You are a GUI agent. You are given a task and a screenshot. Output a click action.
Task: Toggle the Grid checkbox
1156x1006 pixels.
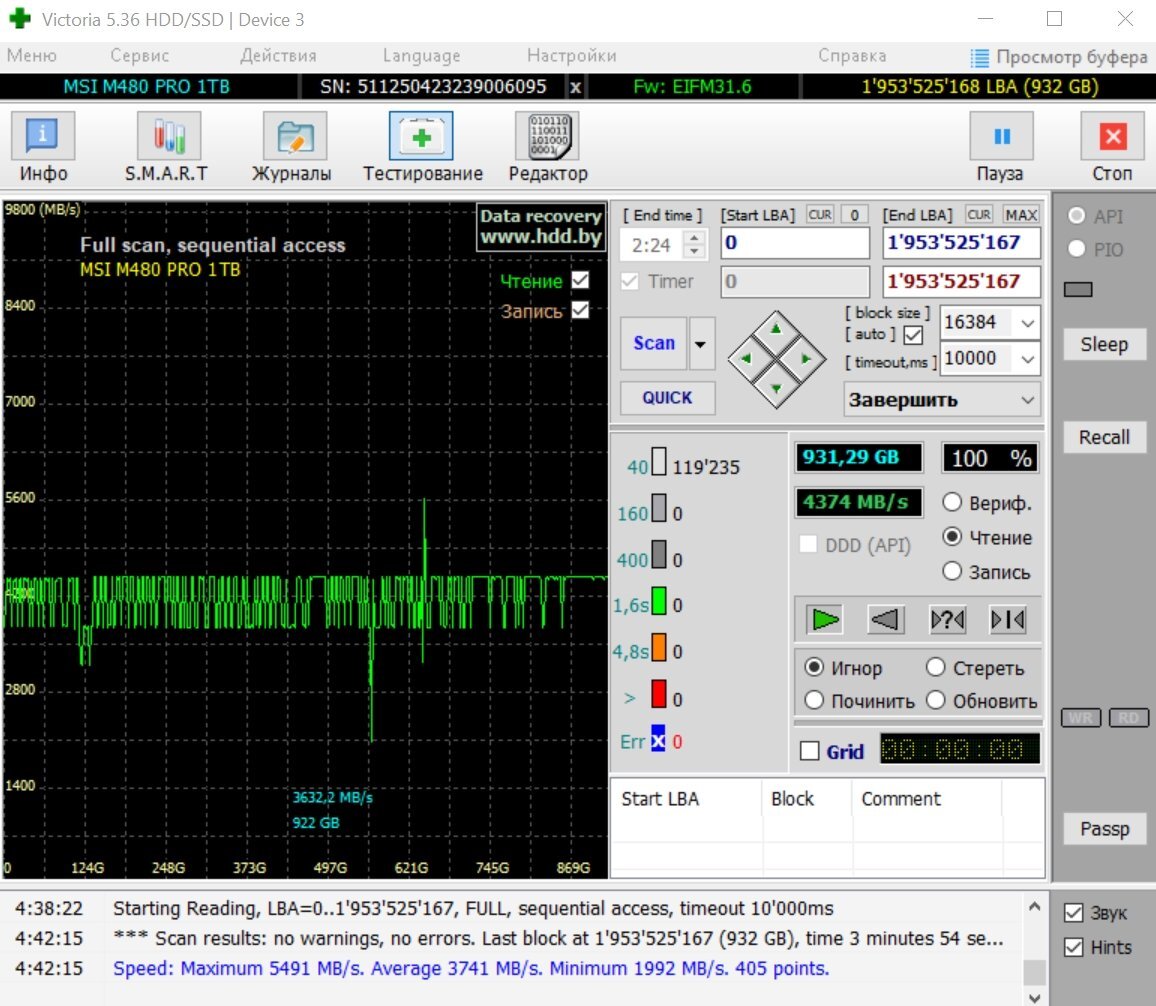click(x=810, y=751)
